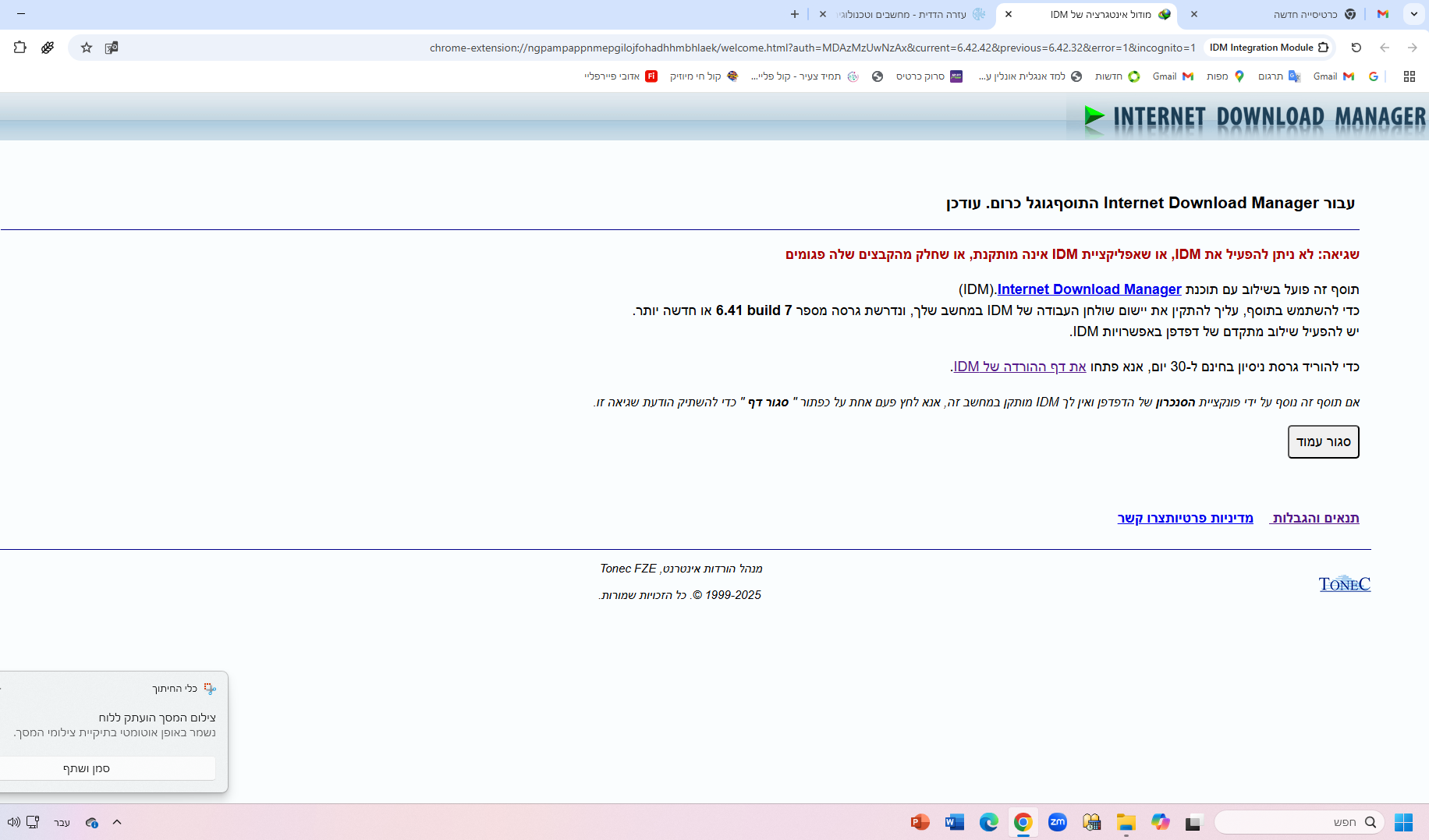Open the קול חי מיוזיק bookmark
The width and height of the screenshot is (1429, 840).
(704, 76)
